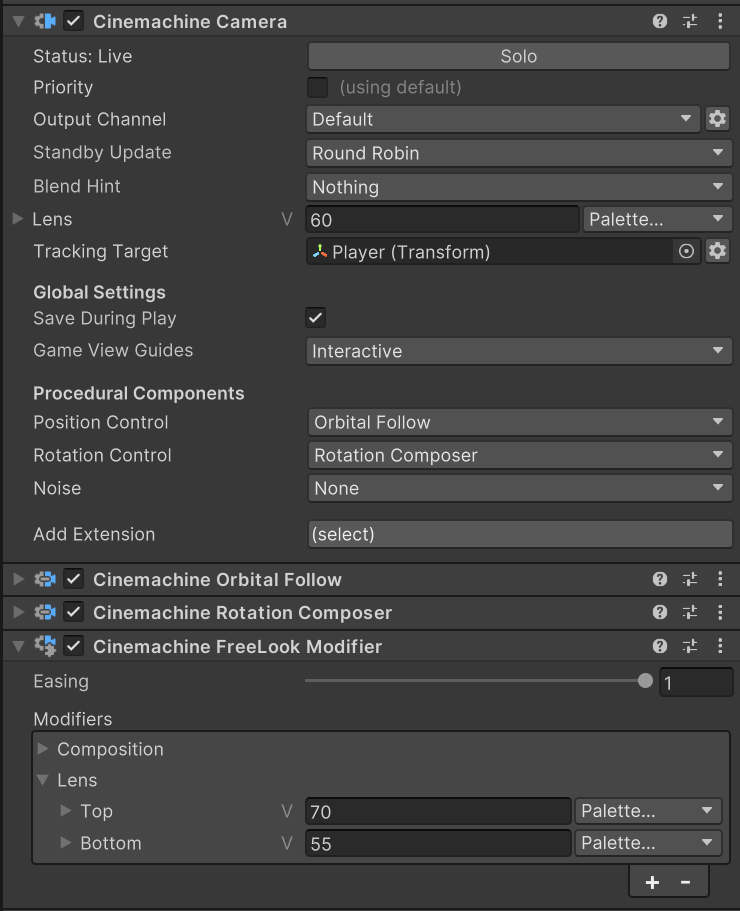The width and height of the screenshot is (740, 911).
Task: Add a new modifier with plus button
Action: [x=652, y=883]
